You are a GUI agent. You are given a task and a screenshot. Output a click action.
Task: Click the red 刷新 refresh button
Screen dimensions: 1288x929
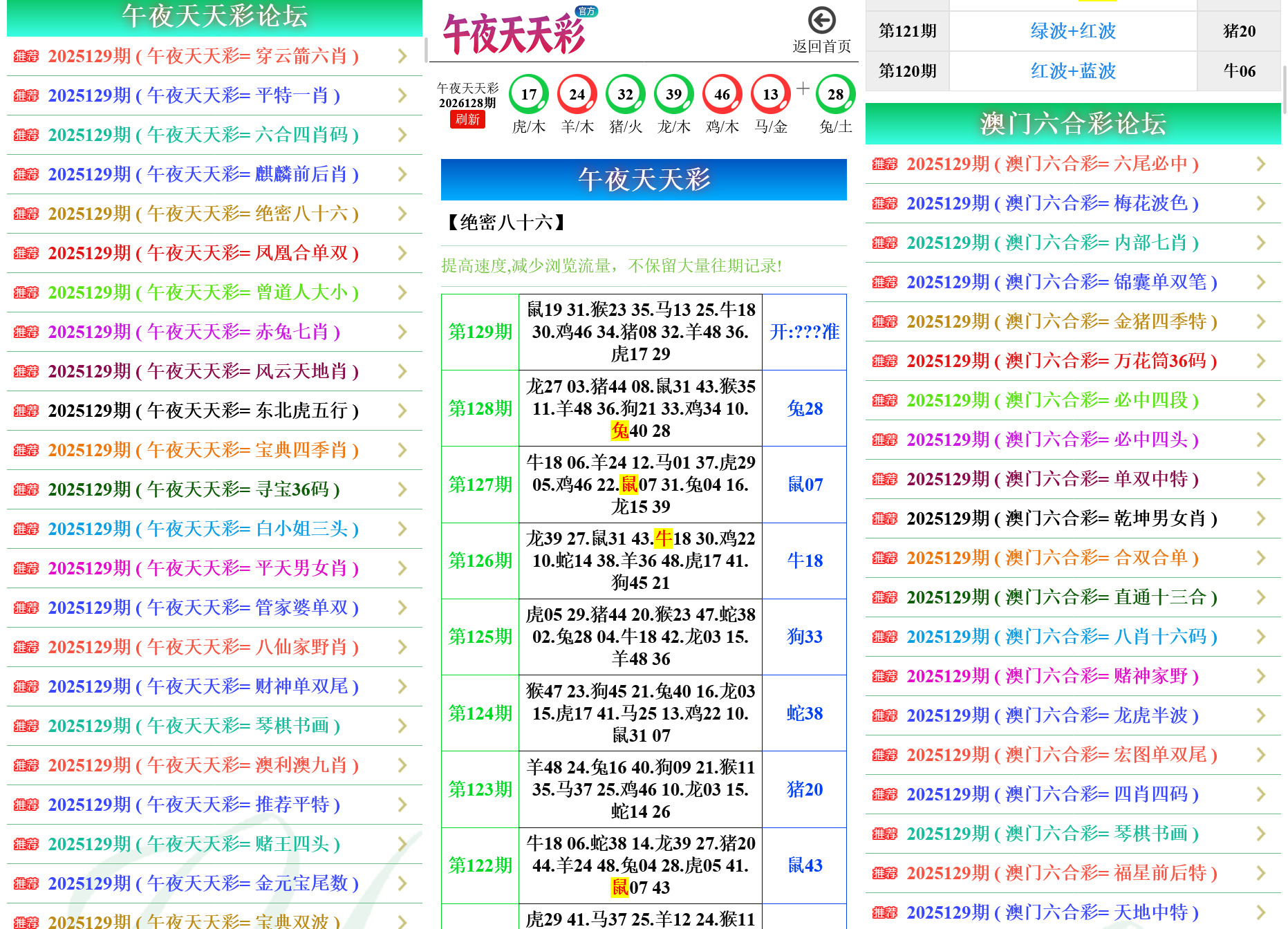click(x=467, y=120)
